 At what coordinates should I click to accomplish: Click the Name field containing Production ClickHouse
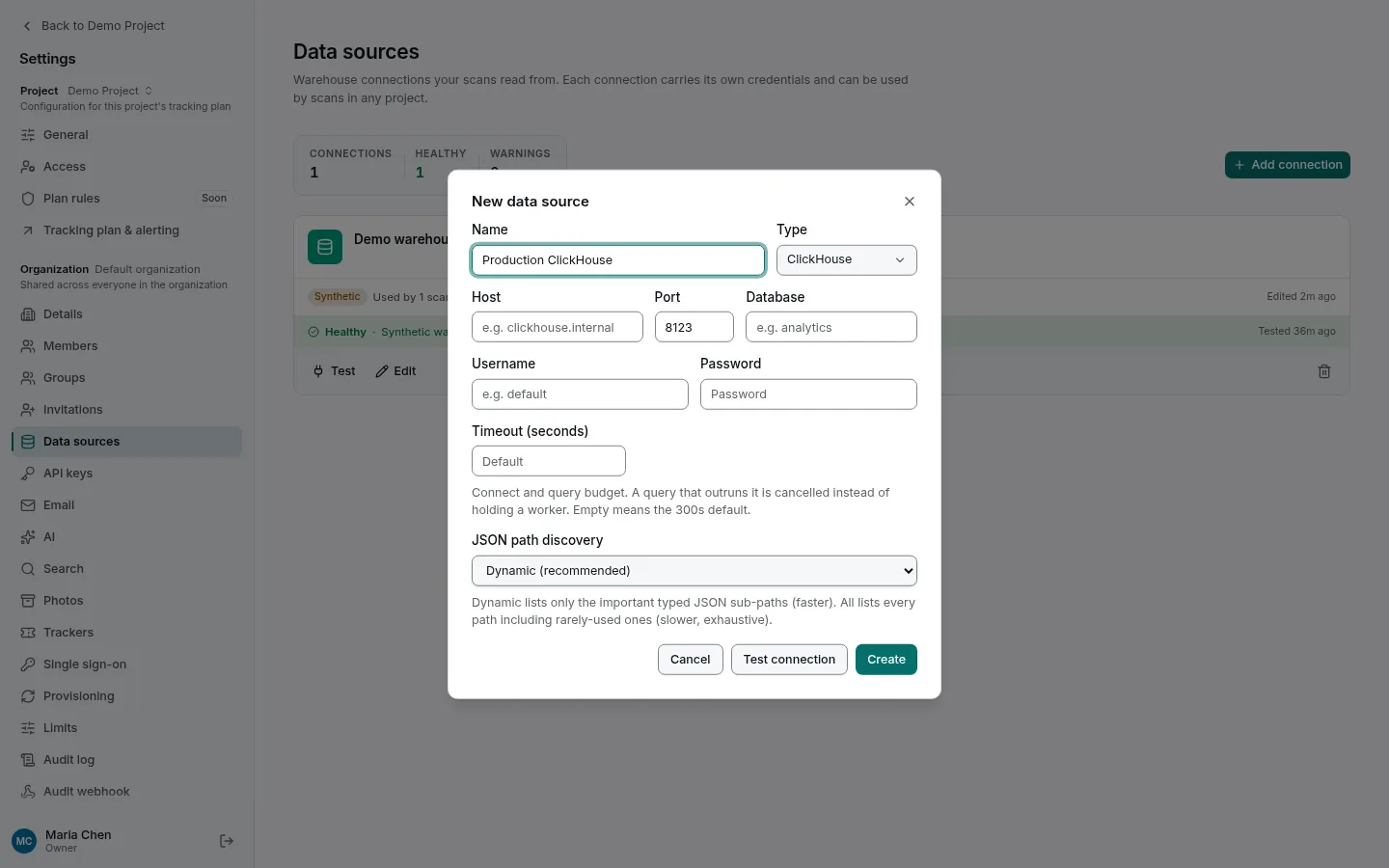[618, 260]
